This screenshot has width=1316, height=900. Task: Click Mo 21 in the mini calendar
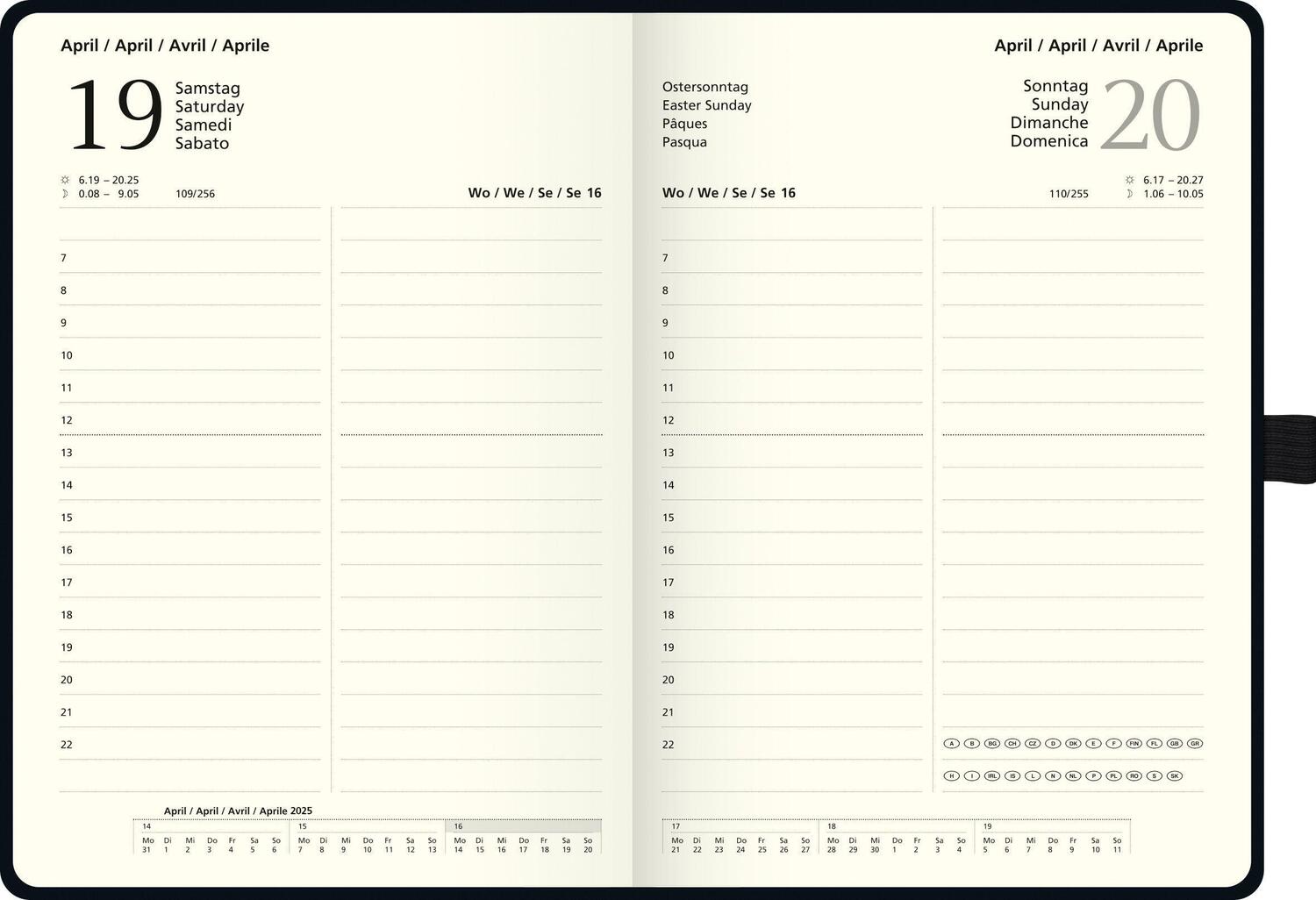click(x=676, y=845)
